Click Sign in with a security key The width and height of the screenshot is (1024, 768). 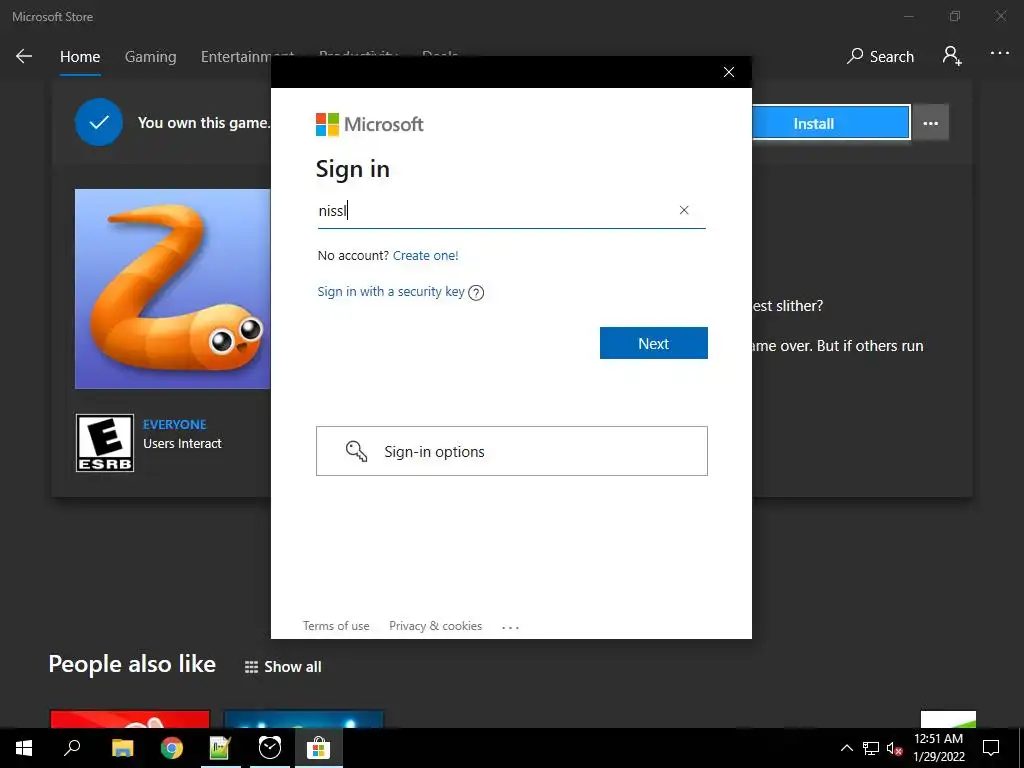391,292
